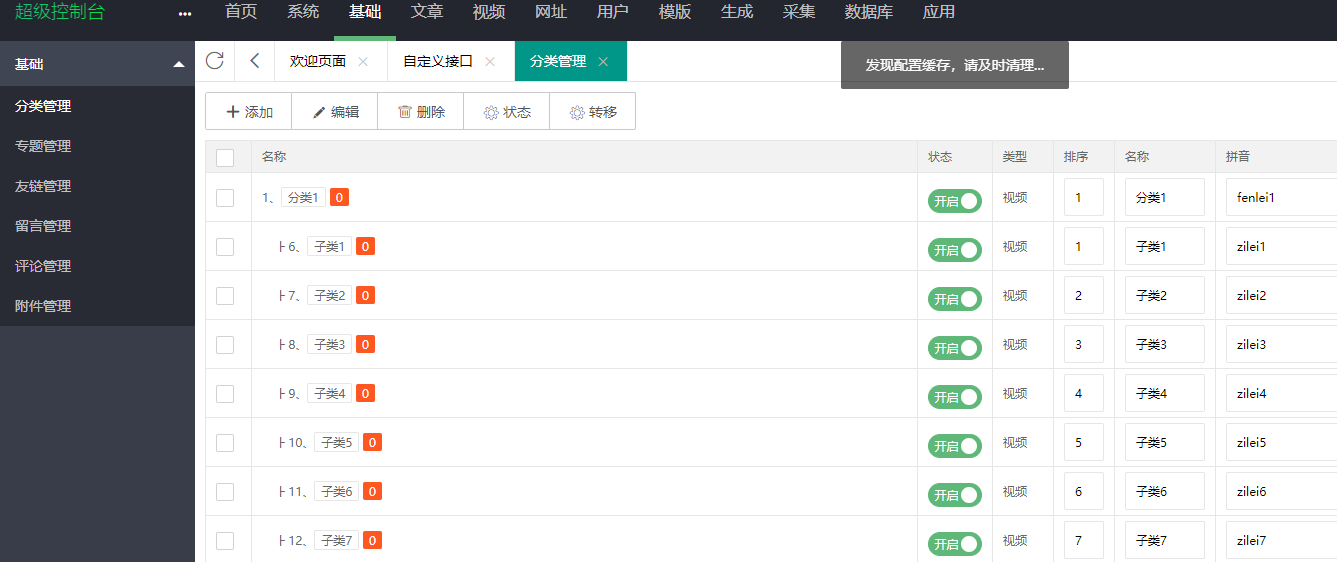Click the orange 0 badge beside 子类7
This screenshot has height=562, width=1337.
(372, 540)
